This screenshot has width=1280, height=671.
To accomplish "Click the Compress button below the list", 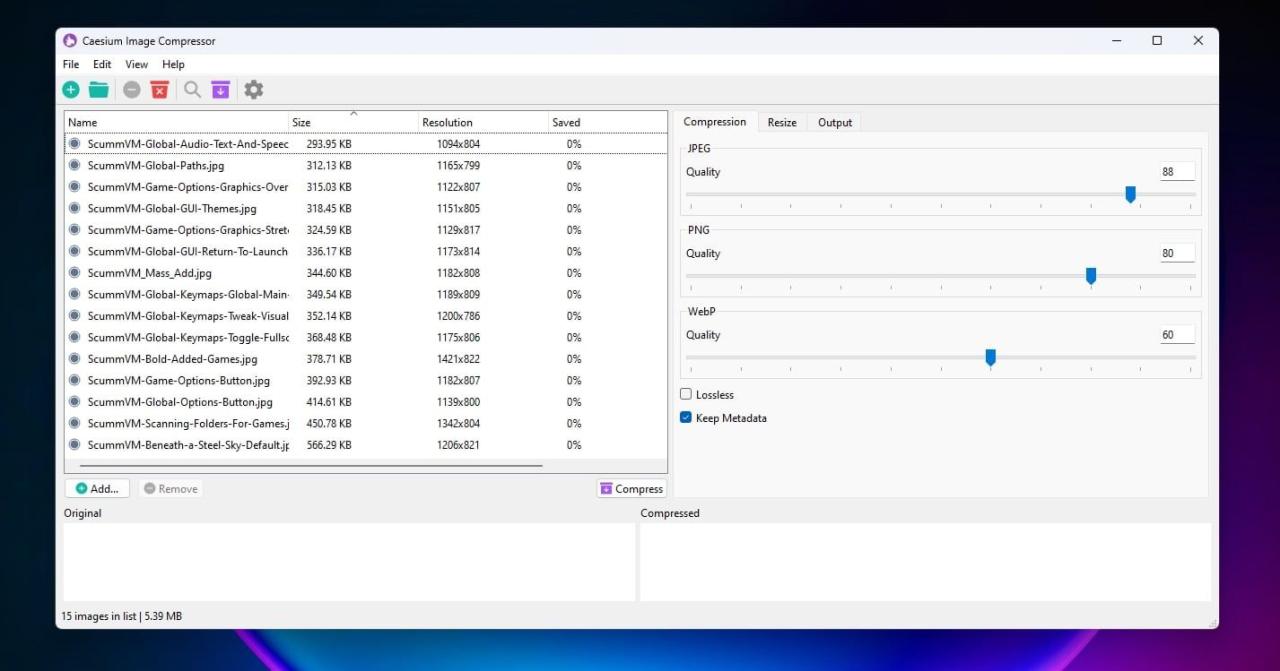I will 631,489.
